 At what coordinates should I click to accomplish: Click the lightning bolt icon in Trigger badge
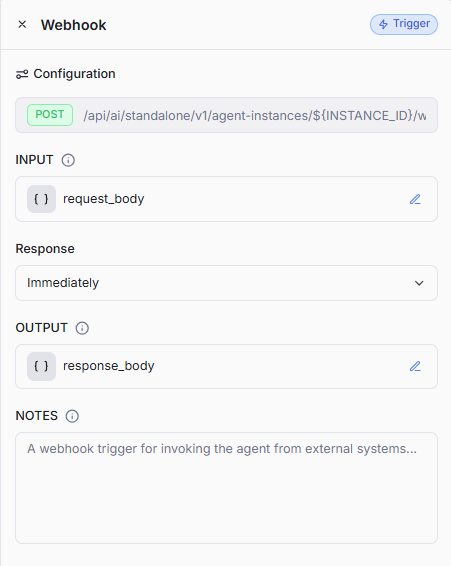[383, 24]
